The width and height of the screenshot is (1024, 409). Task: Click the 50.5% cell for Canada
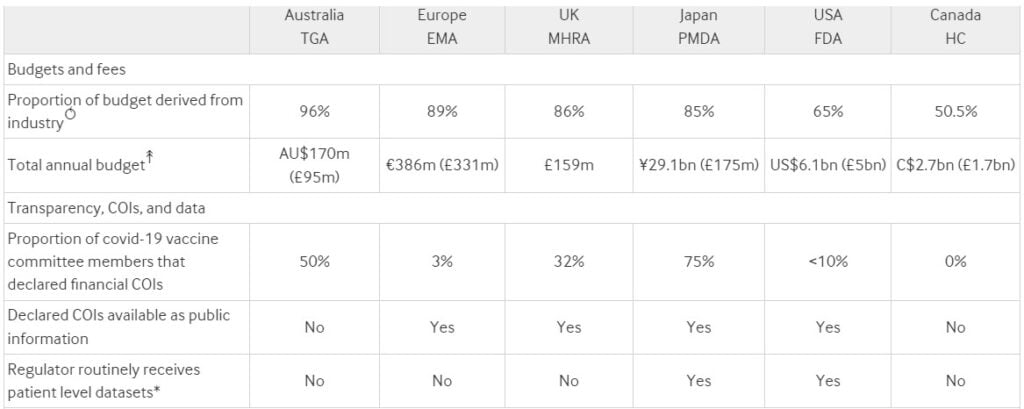coord(955,111)
